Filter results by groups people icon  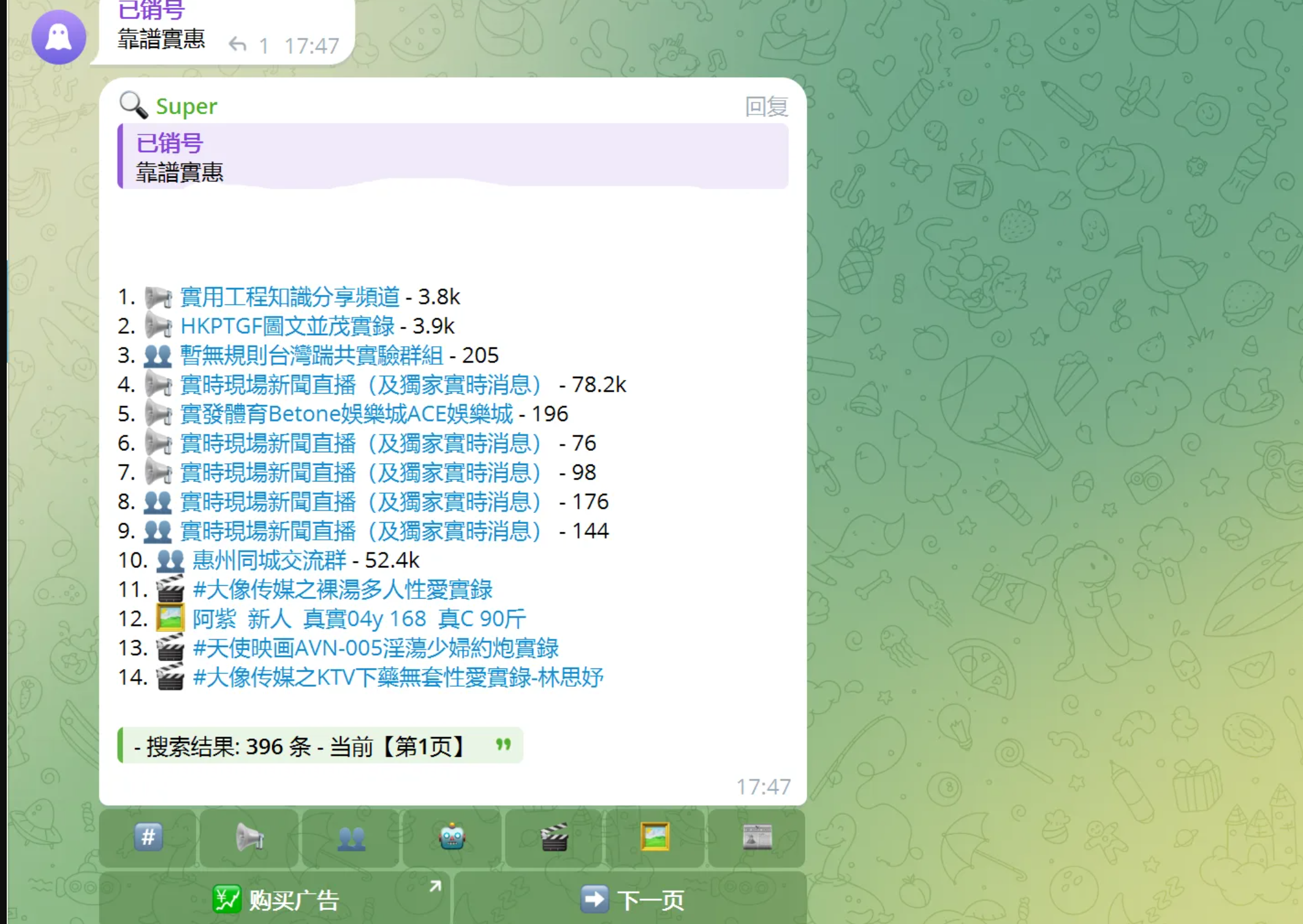point(351,837)
